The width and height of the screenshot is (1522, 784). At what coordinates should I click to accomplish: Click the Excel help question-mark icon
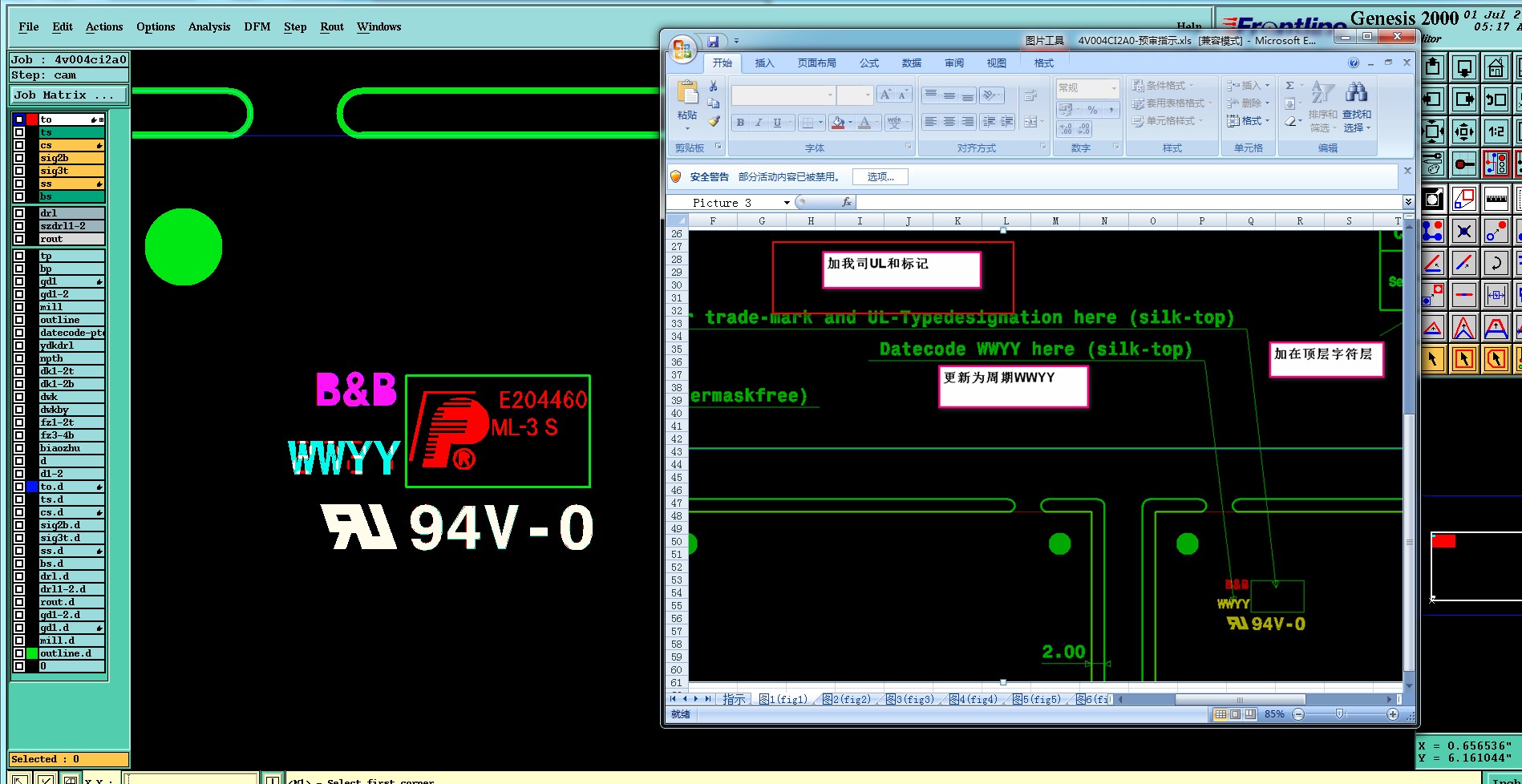(1354, 63)
